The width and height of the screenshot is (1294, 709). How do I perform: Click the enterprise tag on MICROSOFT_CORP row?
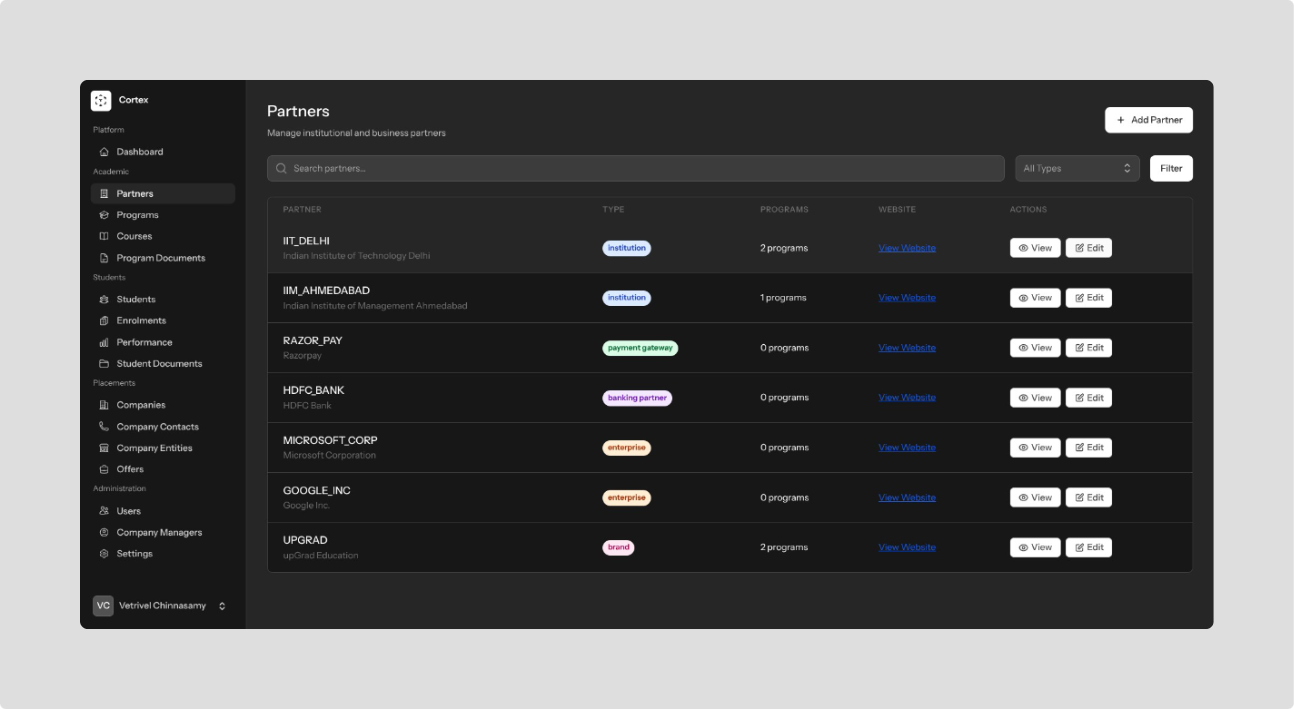click(x=627, y=448)
